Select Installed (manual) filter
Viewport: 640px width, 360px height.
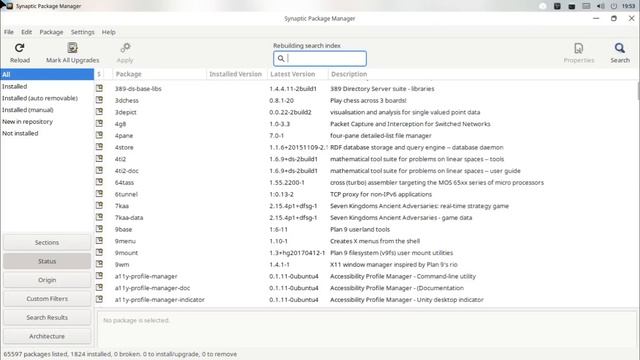pyautogui.click(x=47, y=110)
